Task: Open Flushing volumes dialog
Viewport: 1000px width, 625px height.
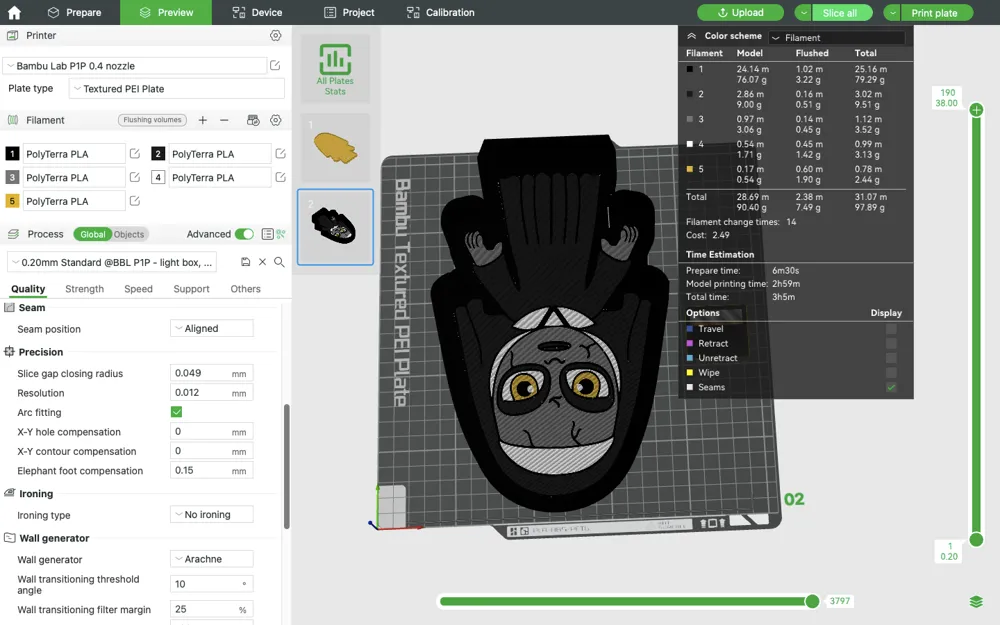Action: click(152, 120)
